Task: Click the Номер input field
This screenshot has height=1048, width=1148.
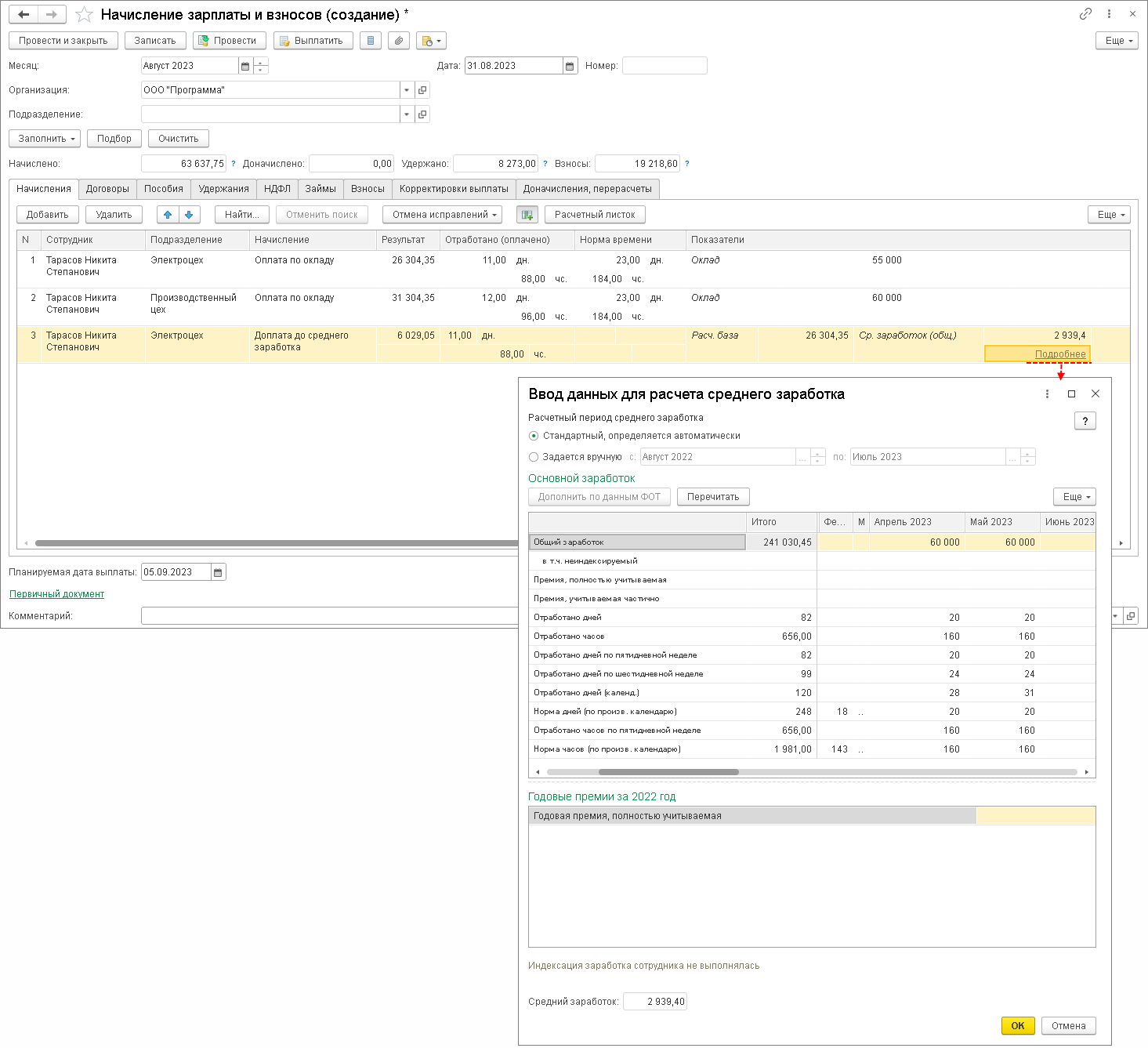Action: (665, 66)
